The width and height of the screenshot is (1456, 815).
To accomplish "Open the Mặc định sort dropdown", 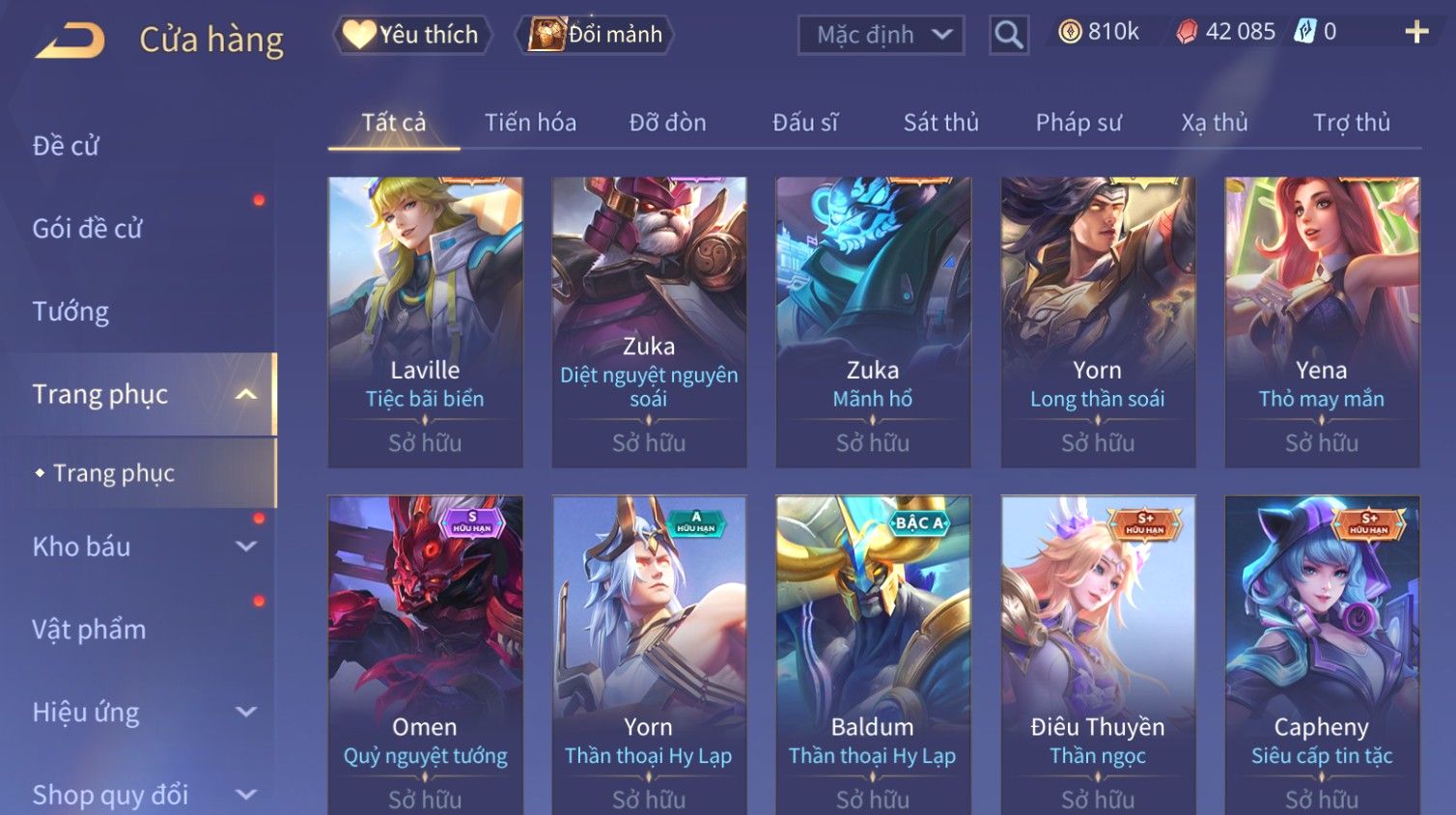I will click(x=881, y=36).
